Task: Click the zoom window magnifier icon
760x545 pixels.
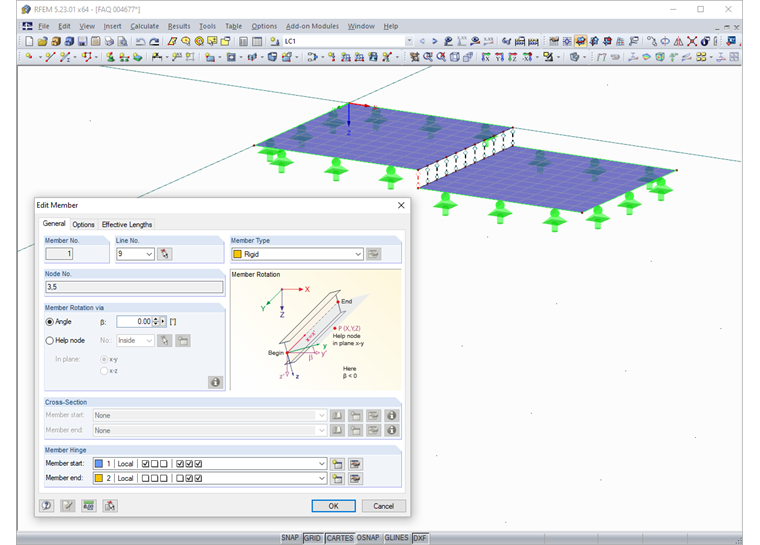Action: 428,57
